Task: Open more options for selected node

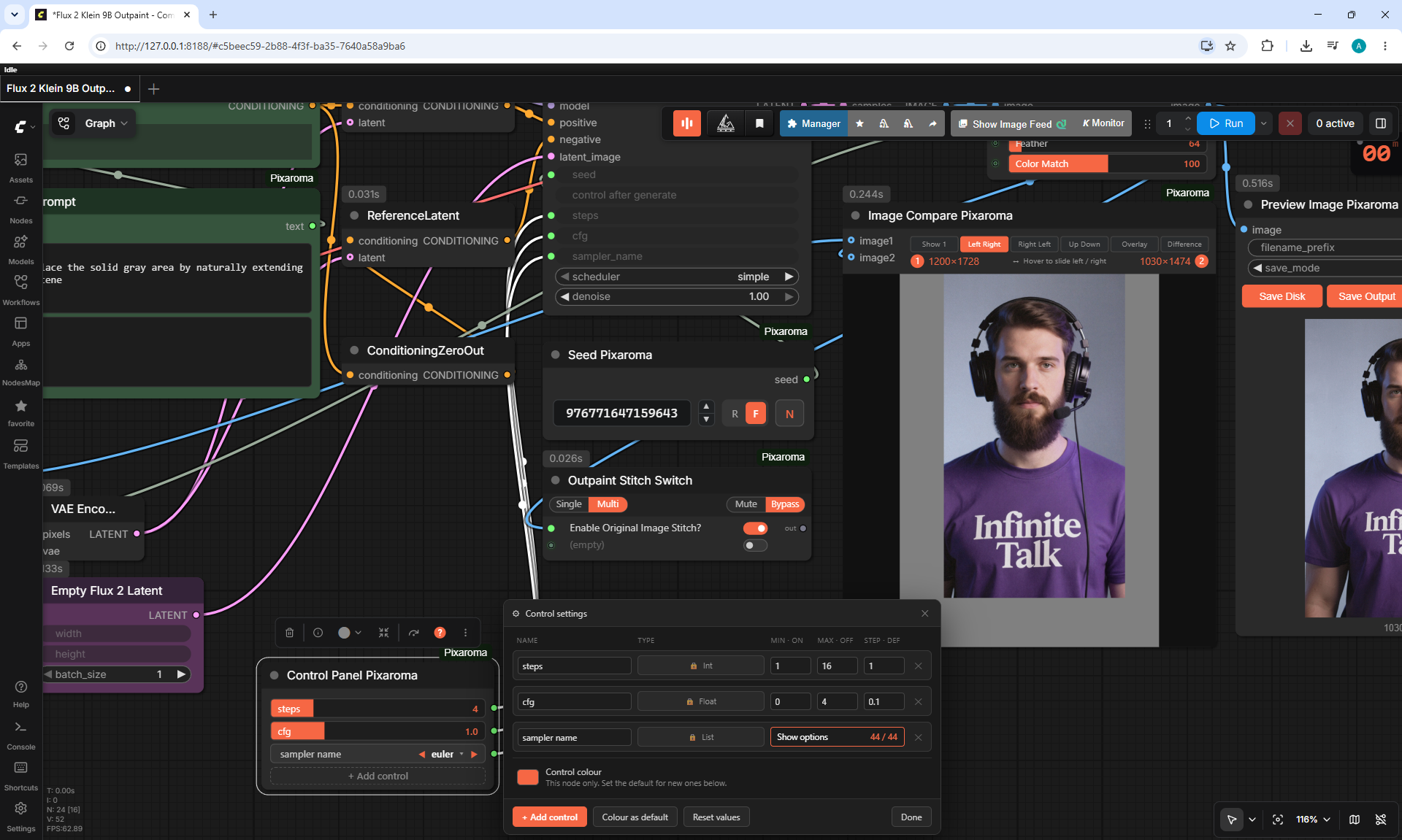Action: pyautogui.click(x=465, y=633)
